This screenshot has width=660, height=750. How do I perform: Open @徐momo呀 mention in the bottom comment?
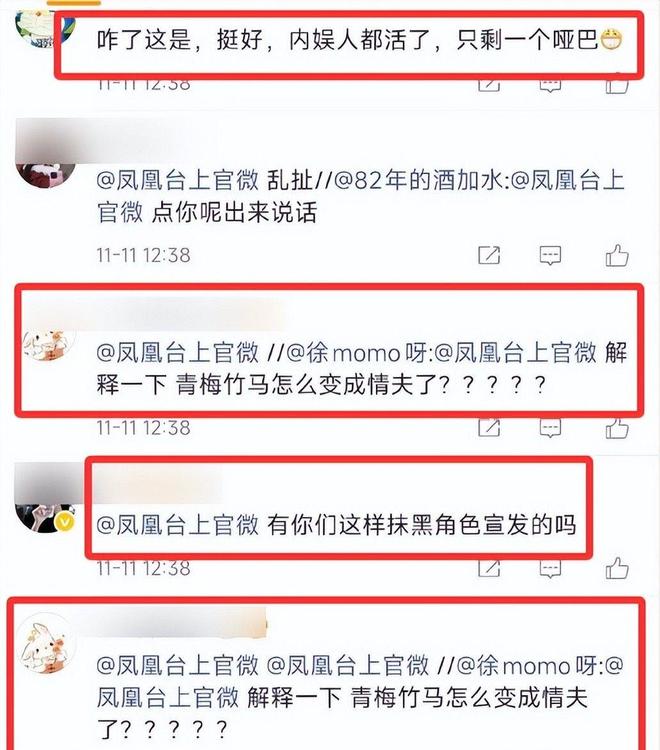tap(526, 666)
